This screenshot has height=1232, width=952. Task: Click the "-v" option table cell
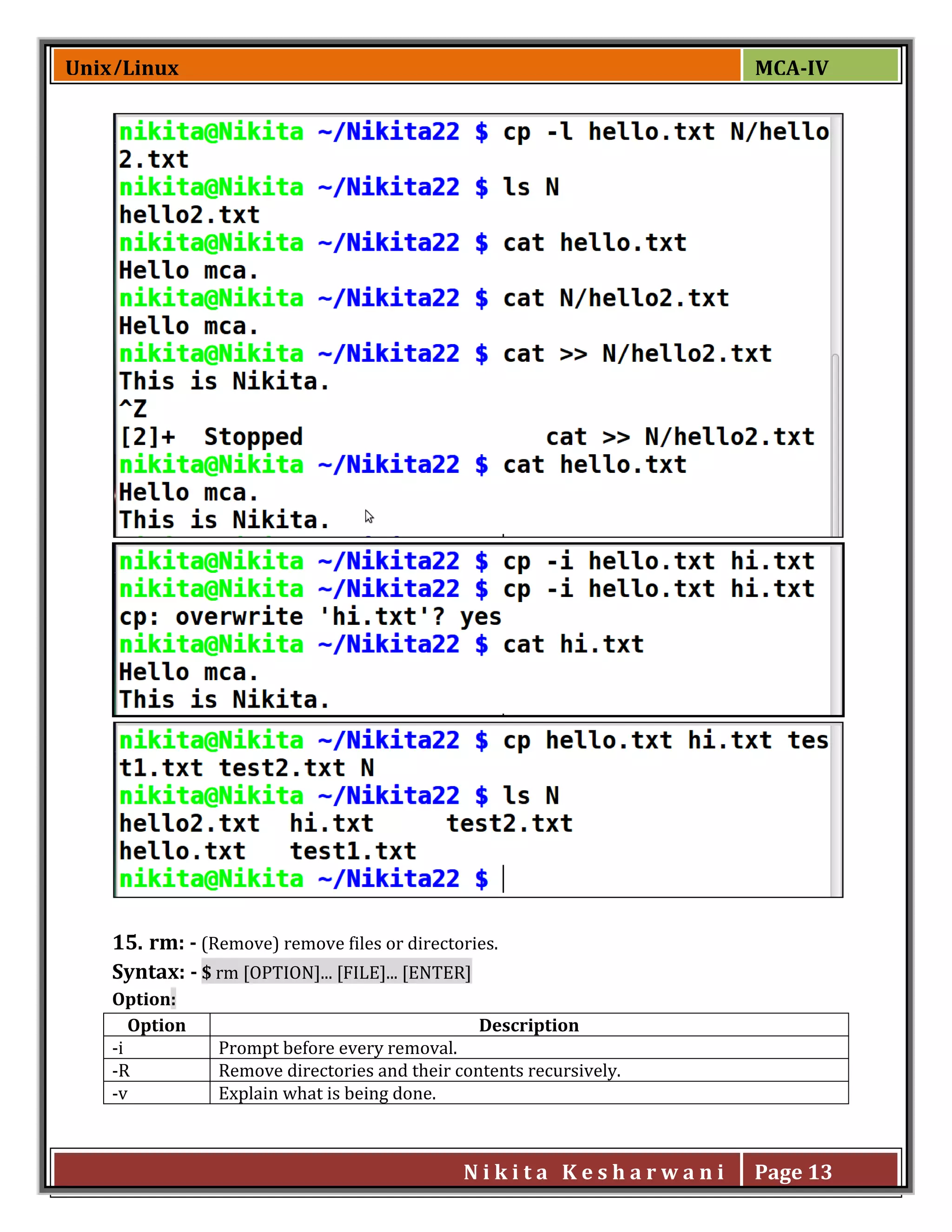click(157, 1093)
